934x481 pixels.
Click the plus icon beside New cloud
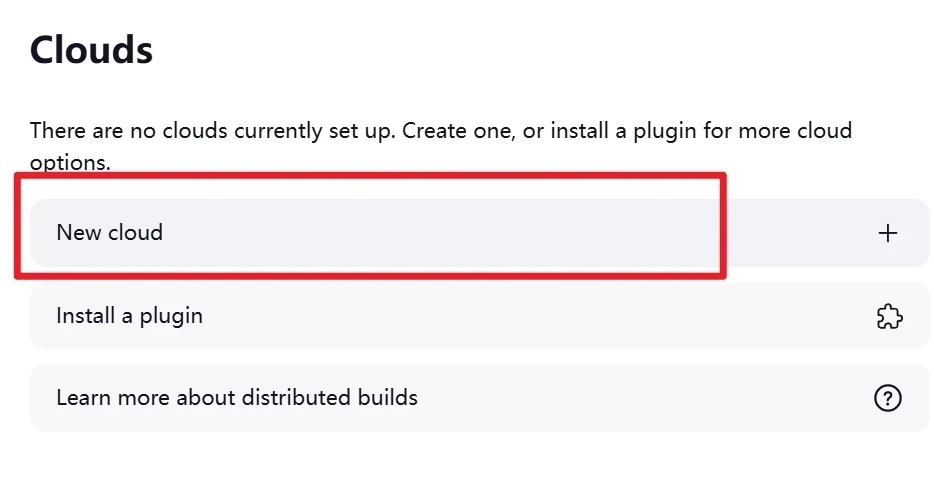887,233
